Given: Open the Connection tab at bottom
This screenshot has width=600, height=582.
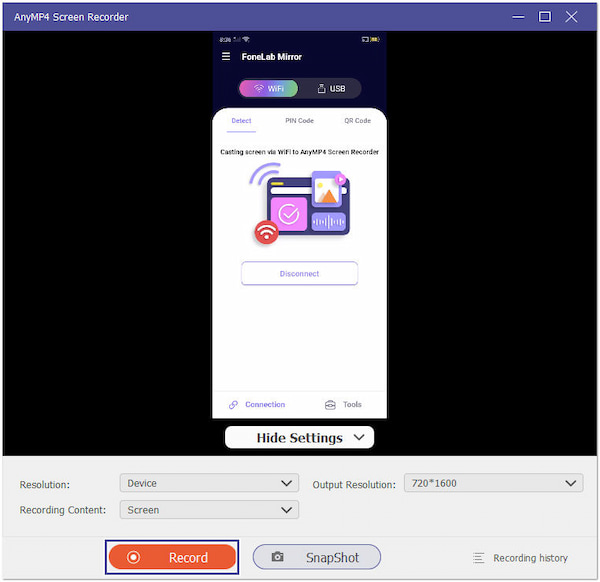Looking at the screenshot, I should 257,405.
